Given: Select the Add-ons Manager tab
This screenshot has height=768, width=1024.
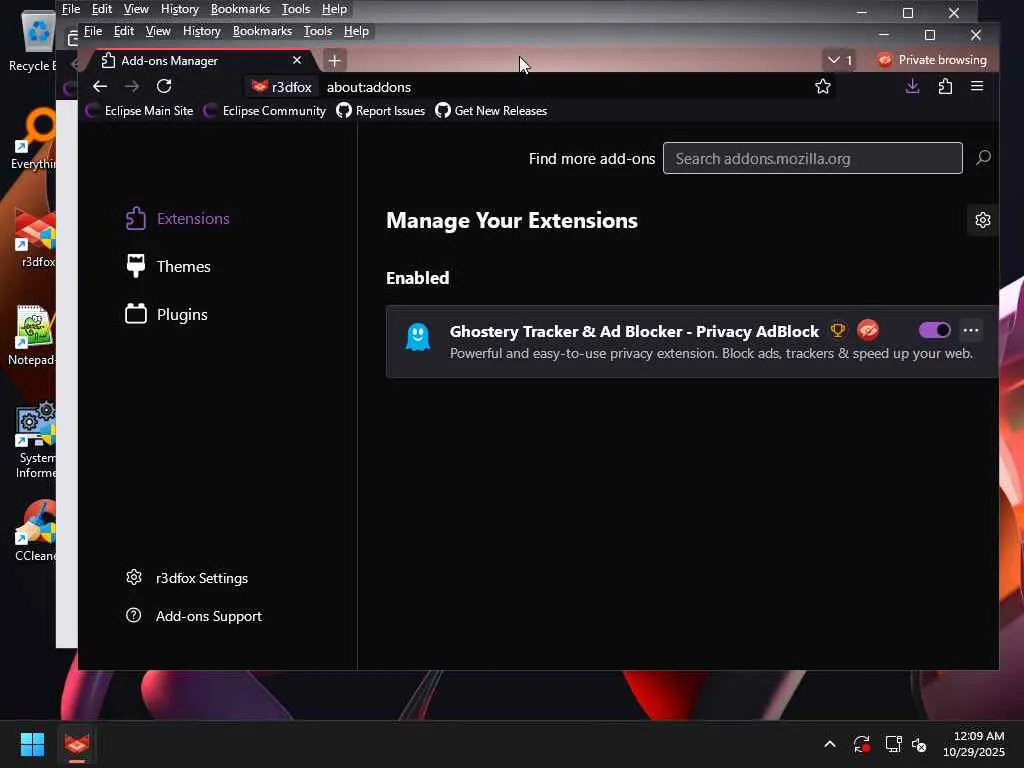Looking at the screenshot, I should 202,61.
